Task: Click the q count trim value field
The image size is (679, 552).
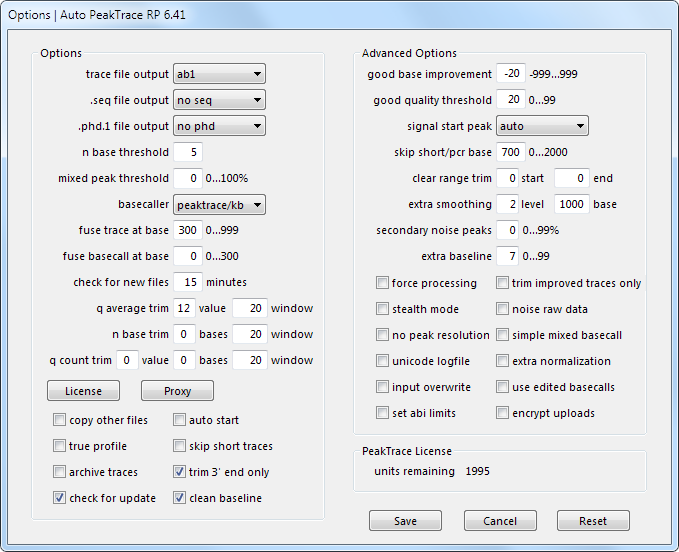Action: coord(127,360)
